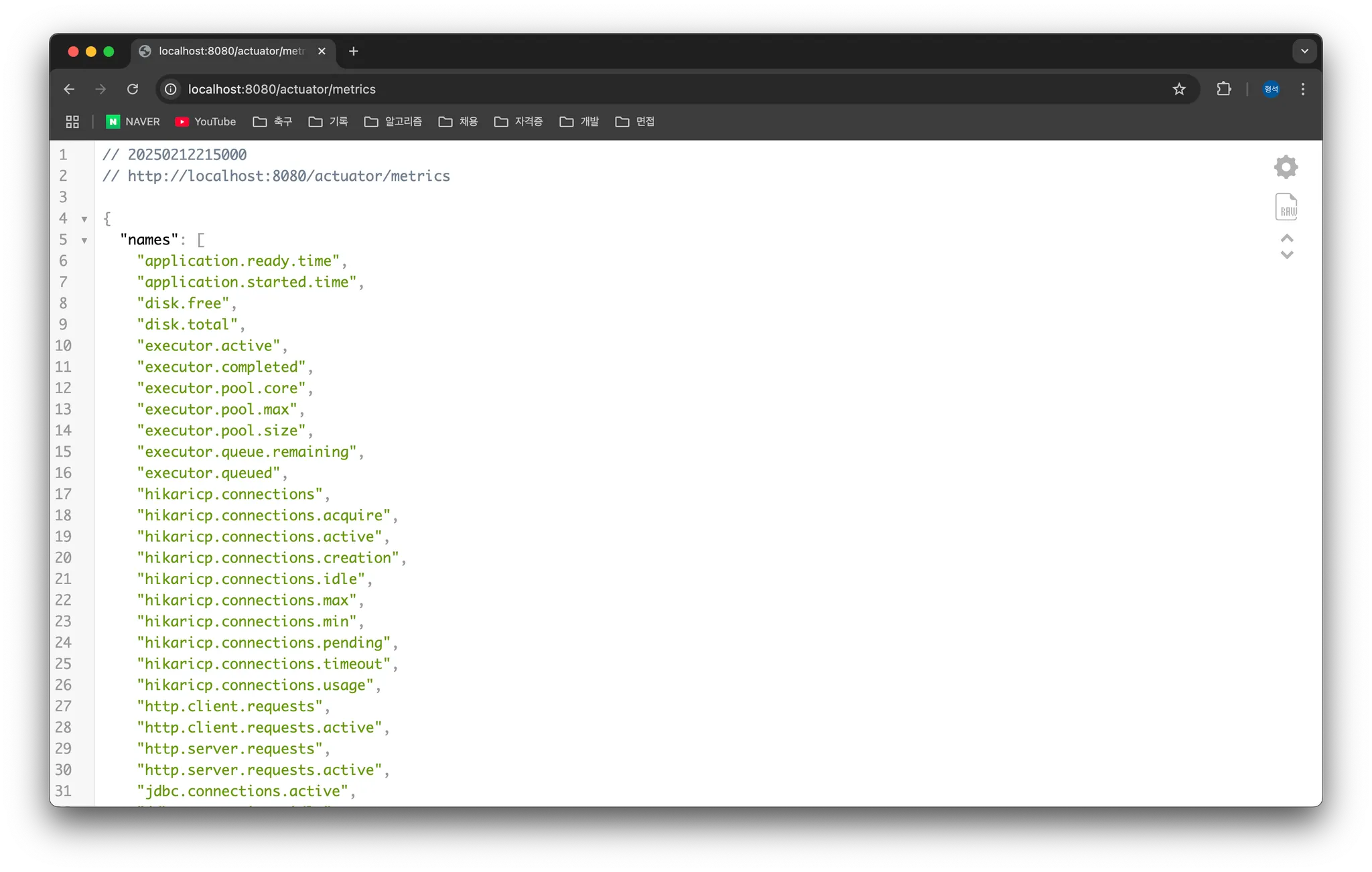Go back to previous page
This screenshot has width=1372, height=872.
(69, 89)
